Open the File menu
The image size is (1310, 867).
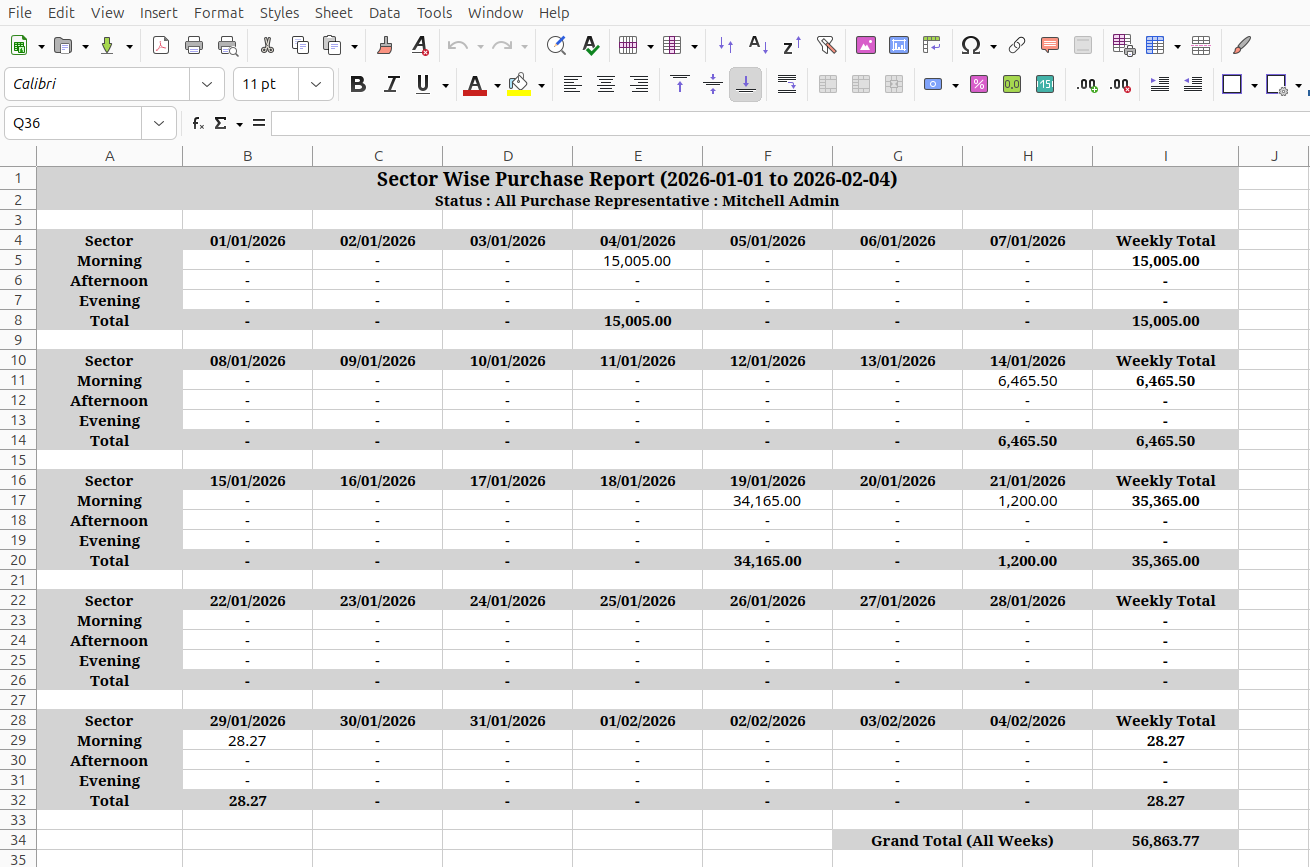tap(19, 12)
